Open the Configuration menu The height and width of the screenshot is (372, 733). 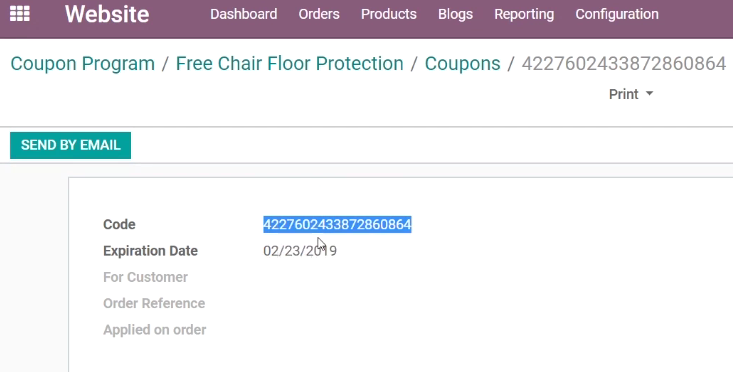(617, 14)
